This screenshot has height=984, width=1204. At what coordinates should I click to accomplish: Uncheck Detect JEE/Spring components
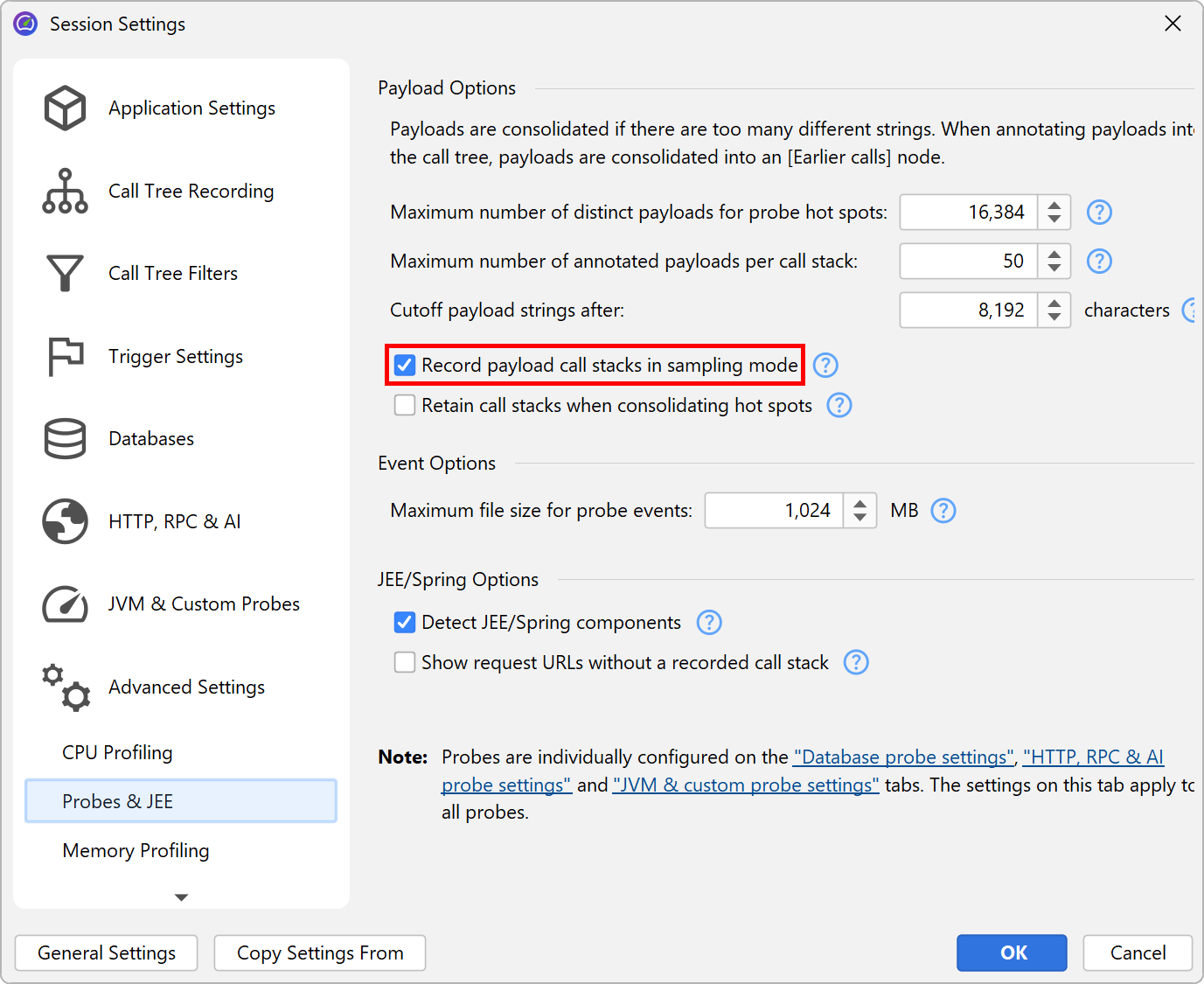[405, 623]
